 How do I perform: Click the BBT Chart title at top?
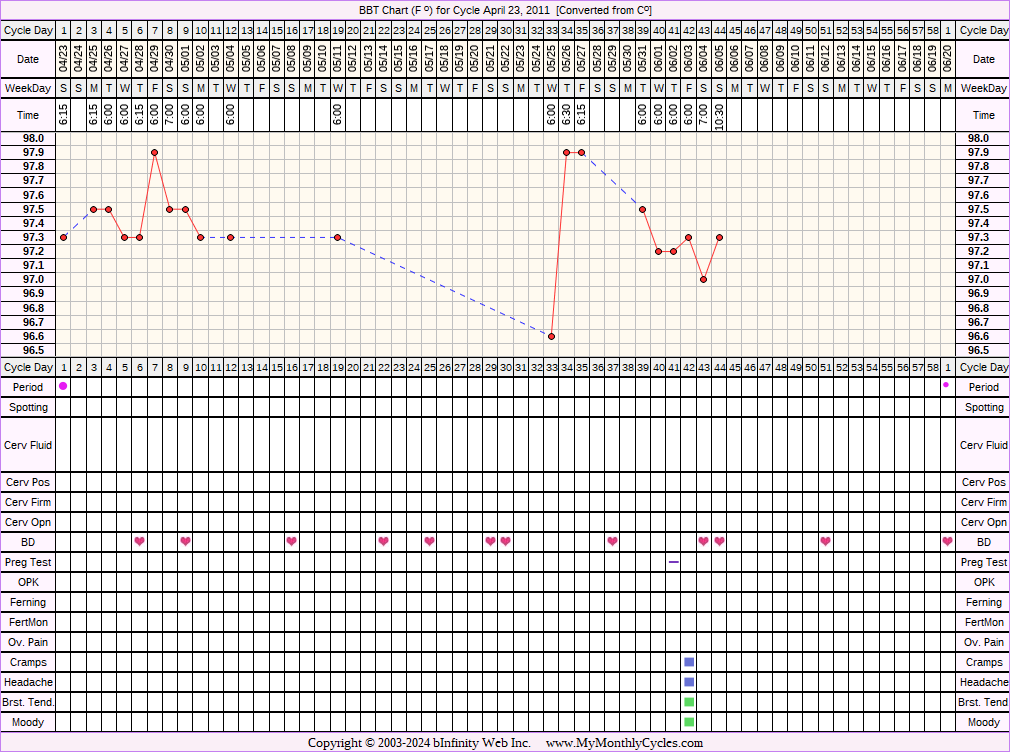pos(505,9)
